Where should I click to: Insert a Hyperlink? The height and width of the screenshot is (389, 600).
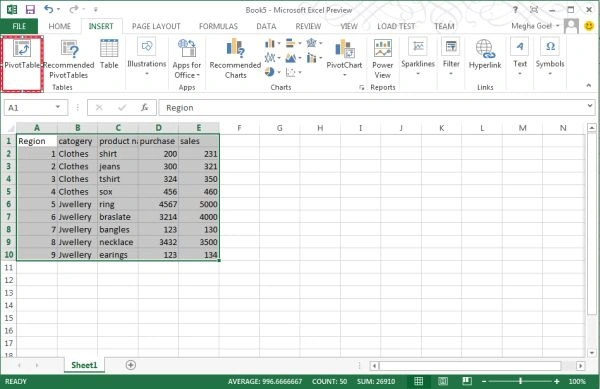[485, 55]
